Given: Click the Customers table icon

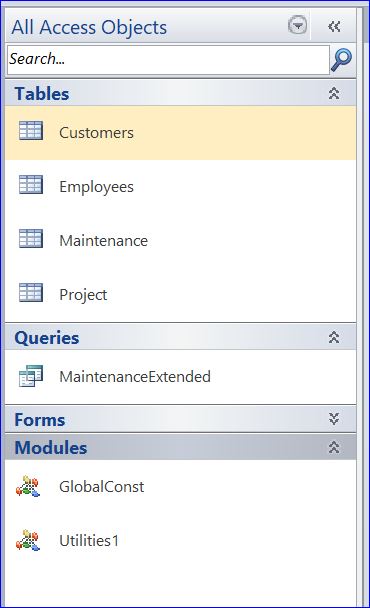Looking at the screenshot, I should [x=31, y=130].
